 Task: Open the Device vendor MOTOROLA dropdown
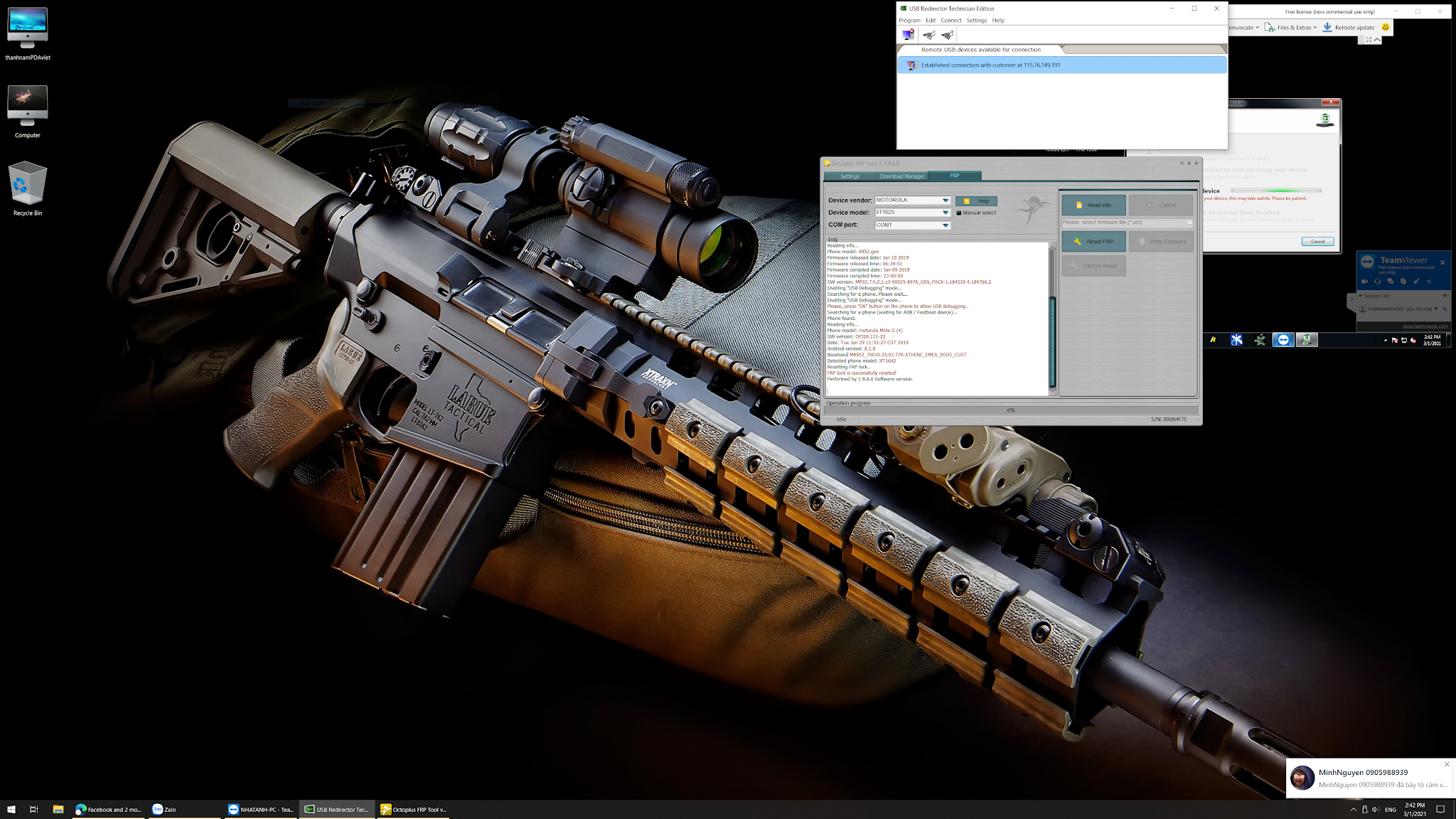point(946,200)
